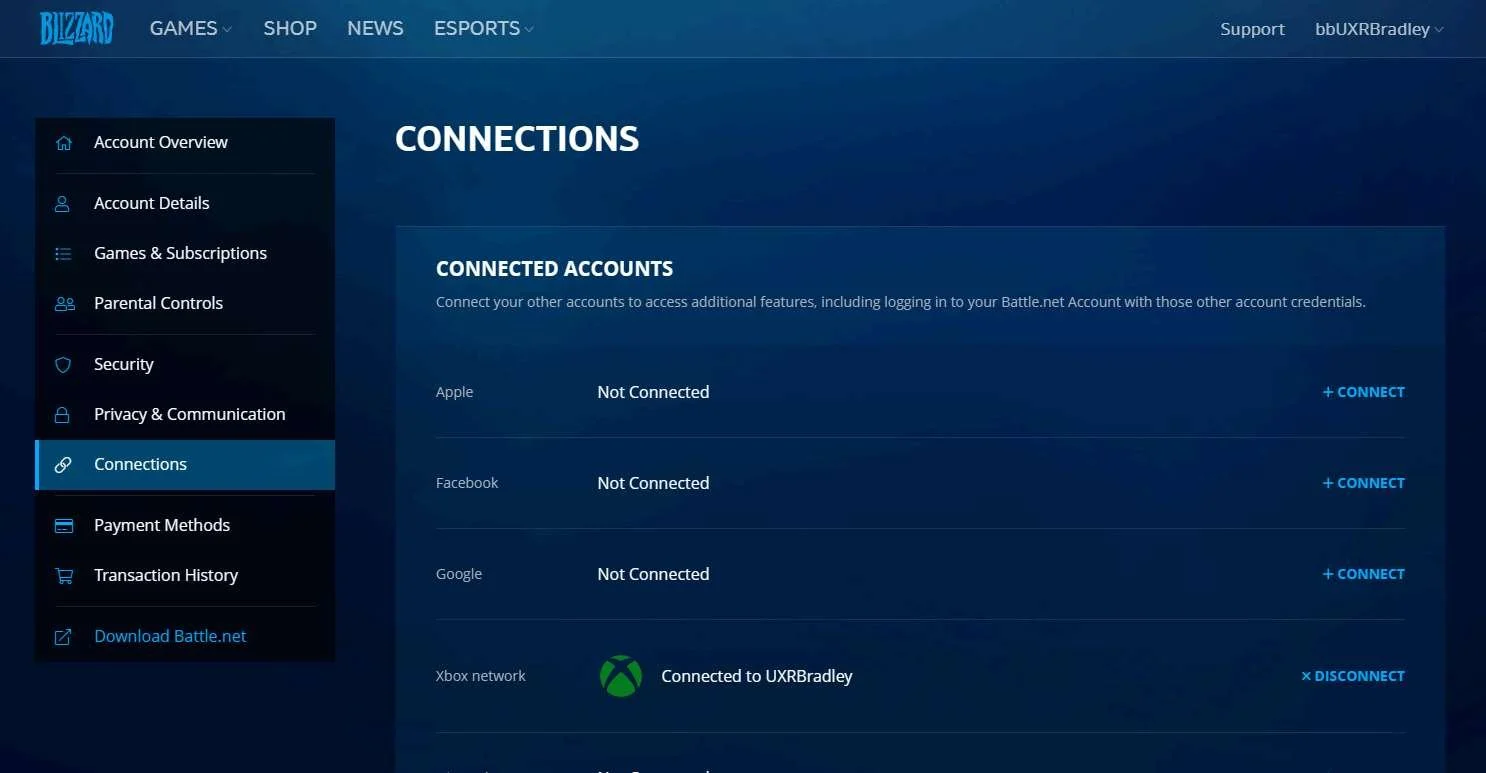Viewport: 1486px width, 773px height.
Task: Connect the Google account
Action: (1363, 574)
